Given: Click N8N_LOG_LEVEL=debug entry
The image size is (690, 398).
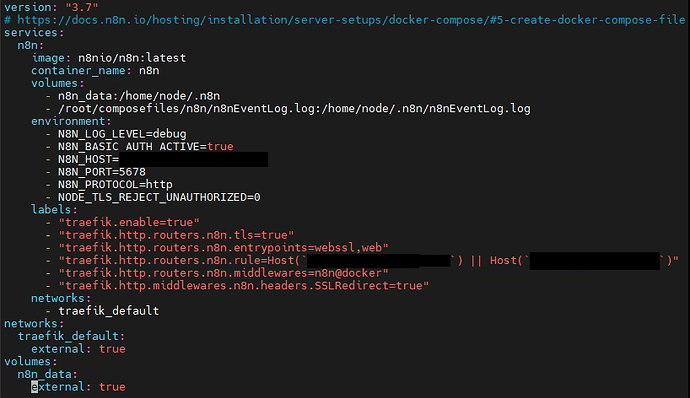Looking at the screenshot, I should coord(122,134).
